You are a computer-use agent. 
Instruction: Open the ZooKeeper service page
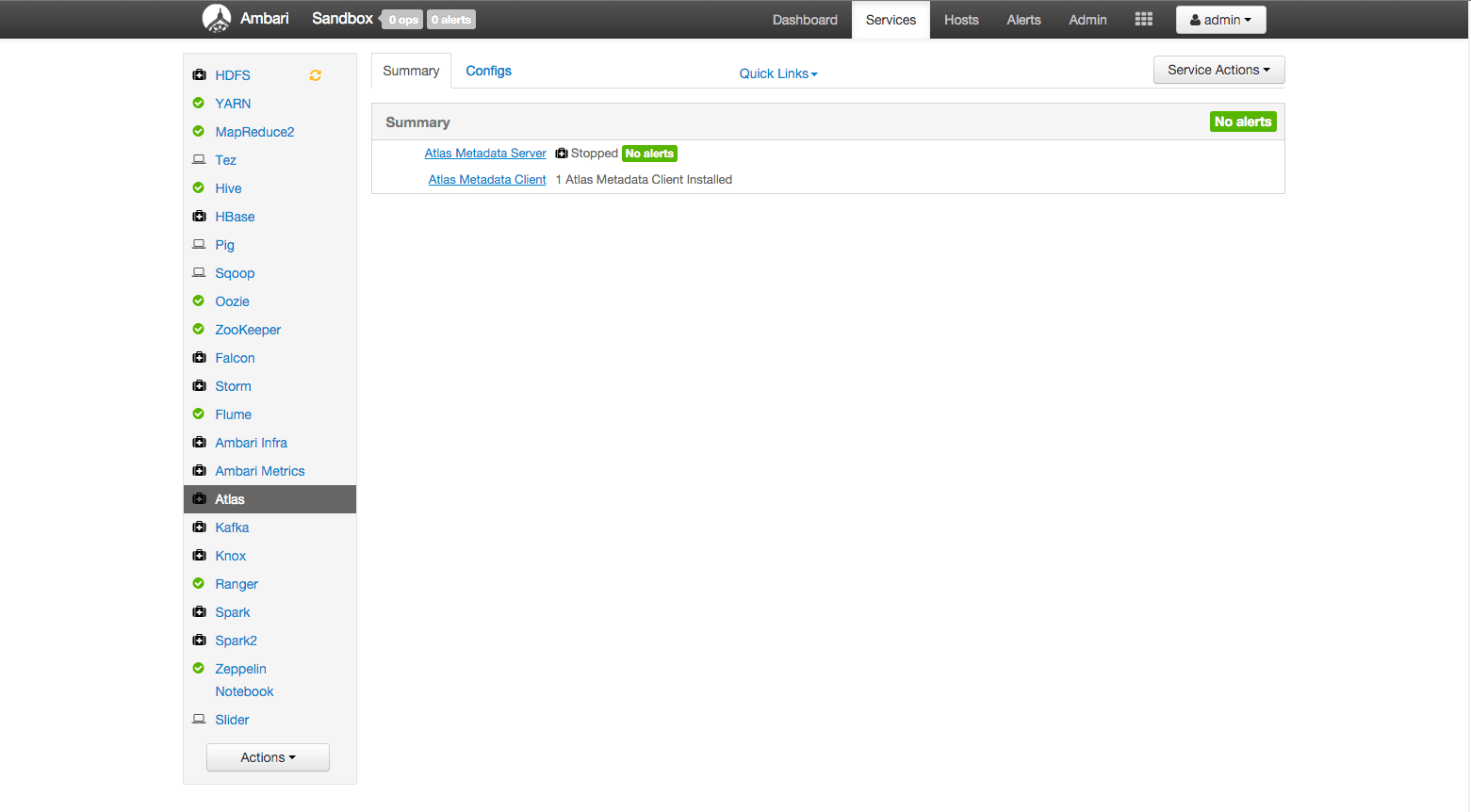(248, 330)
